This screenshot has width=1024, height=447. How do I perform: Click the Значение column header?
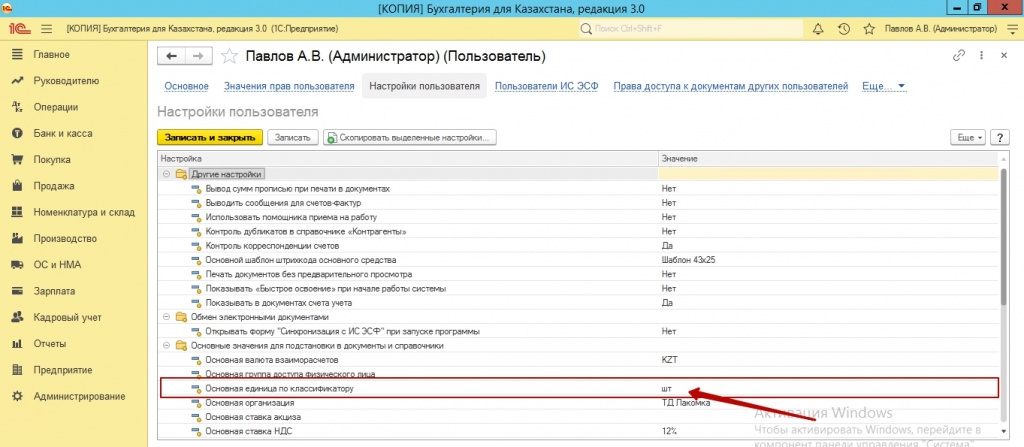[828, 159]
